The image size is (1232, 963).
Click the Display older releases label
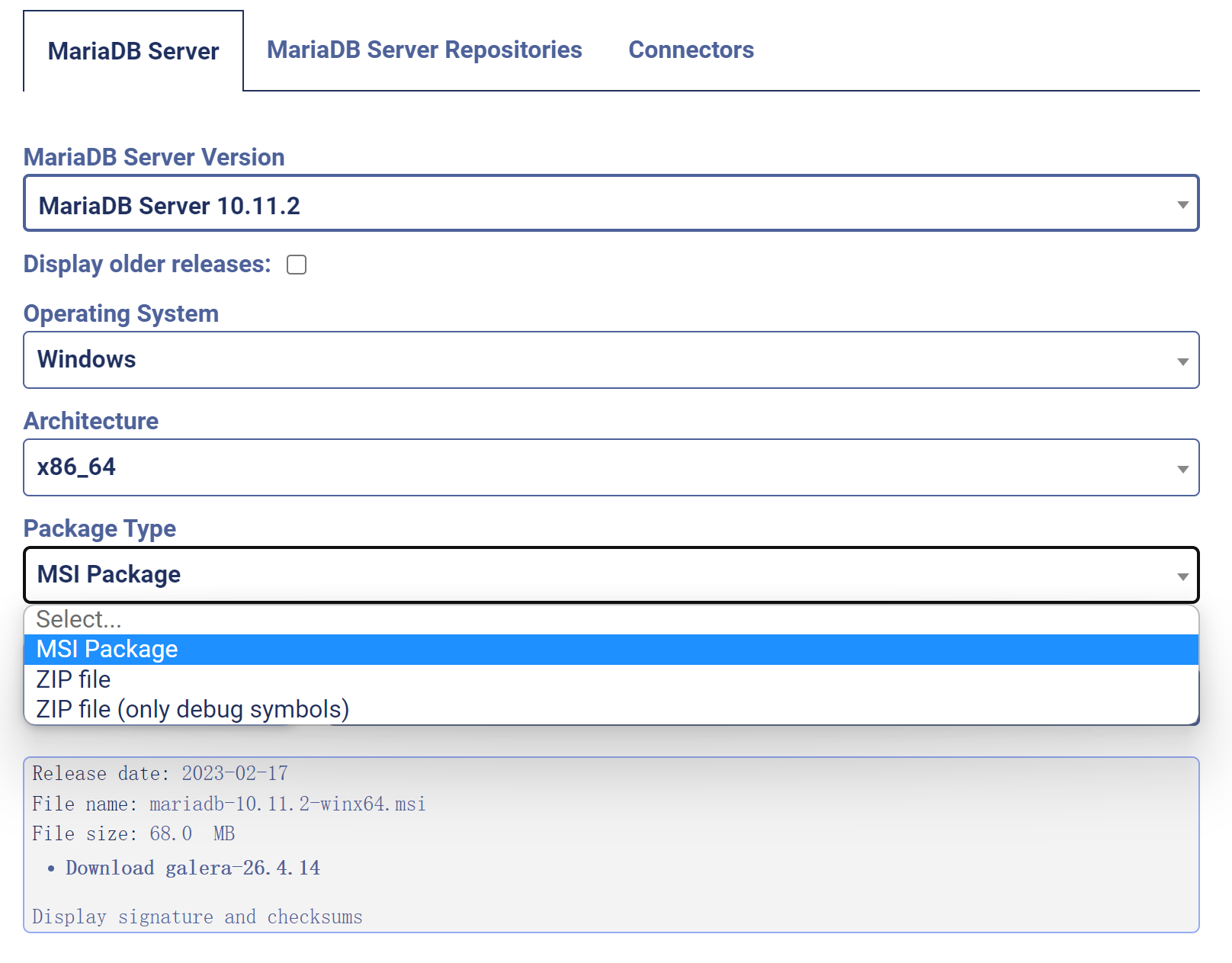click(x=147, y=264)
